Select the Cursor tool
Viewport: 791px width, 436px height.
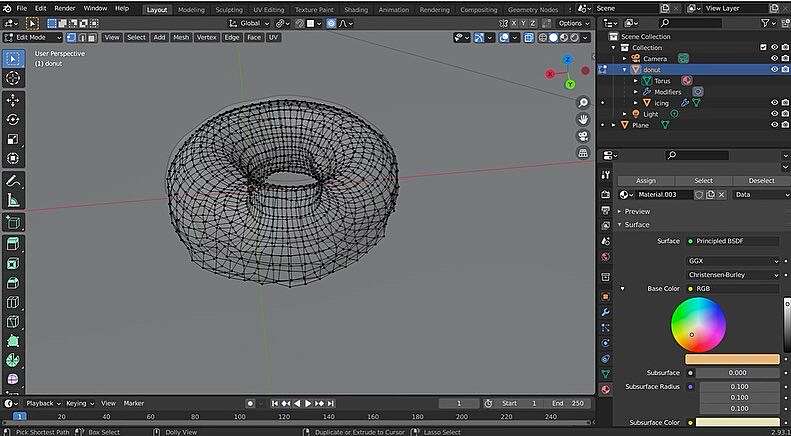[14, 78]
